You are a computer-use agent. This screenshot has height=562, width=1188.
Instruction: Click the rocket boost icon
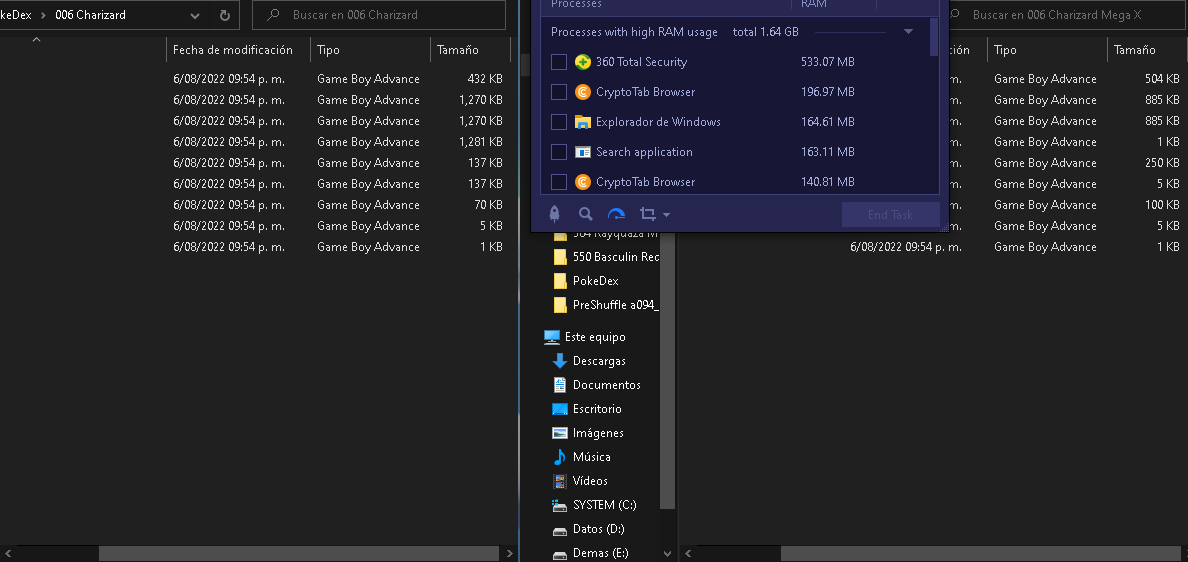pos(554,214)
